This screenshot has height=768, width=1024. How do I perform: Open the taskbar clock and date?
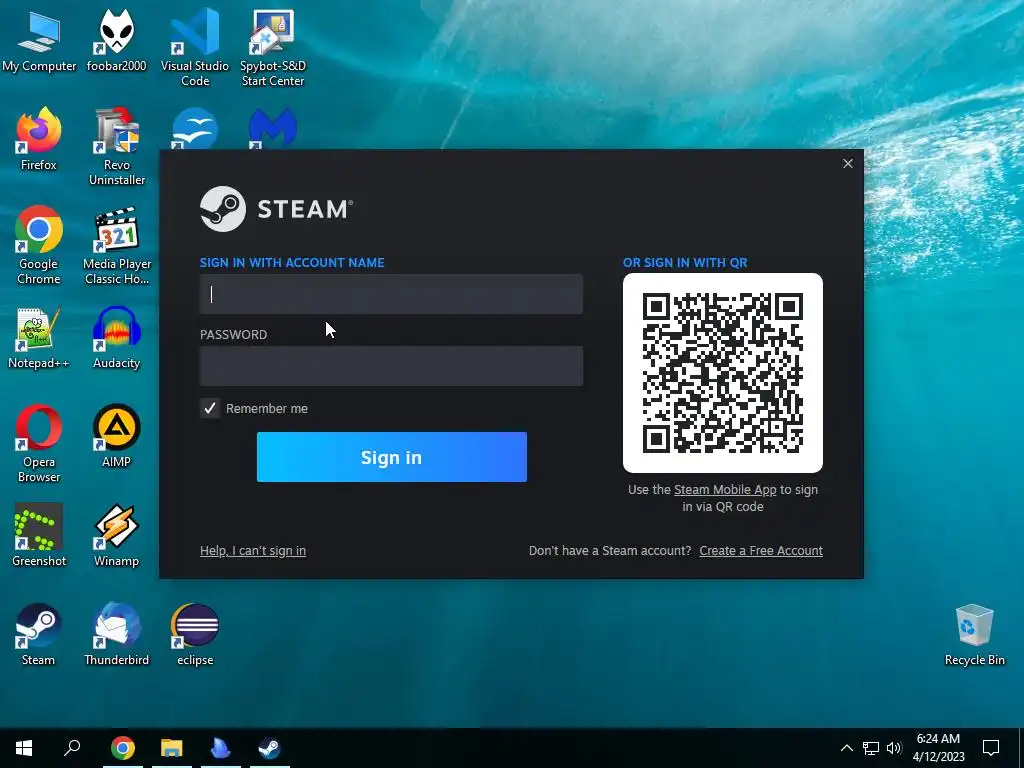click(x=938, y=748)
